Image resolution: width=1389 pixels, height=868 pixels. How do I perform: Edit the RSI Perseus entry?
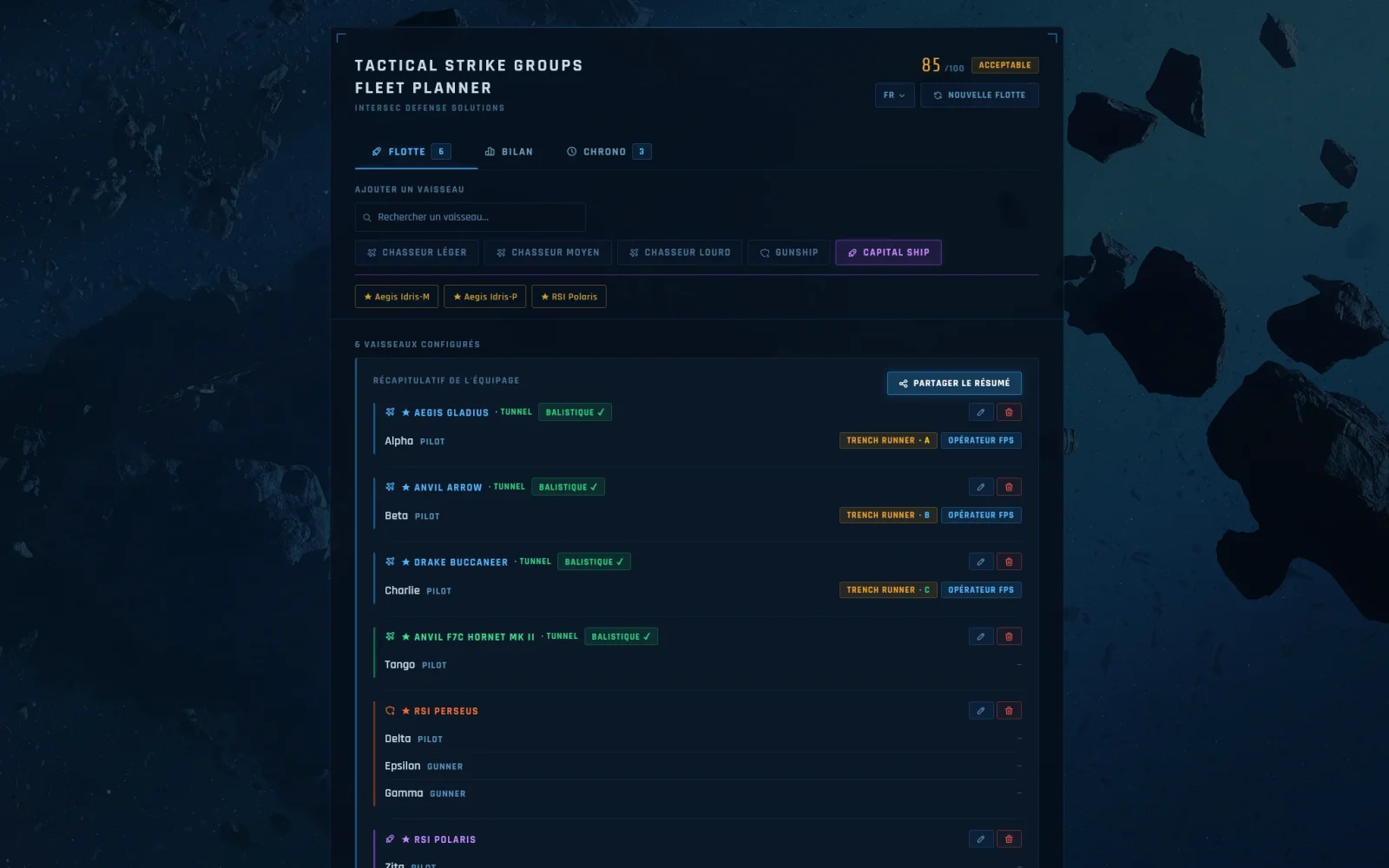point(981,710)
